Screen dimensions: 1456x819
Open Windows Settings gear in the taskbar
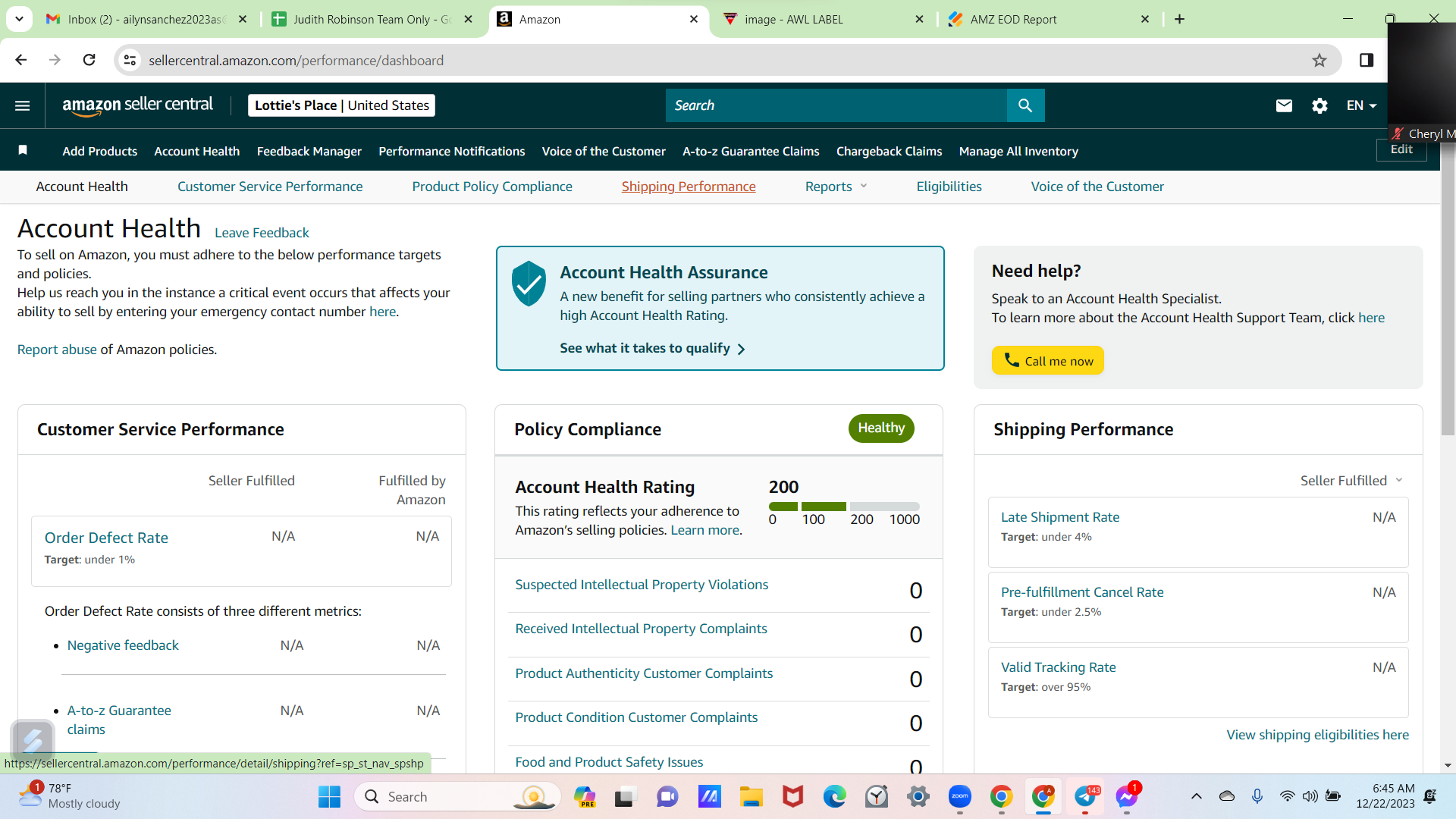pos(918,796)
